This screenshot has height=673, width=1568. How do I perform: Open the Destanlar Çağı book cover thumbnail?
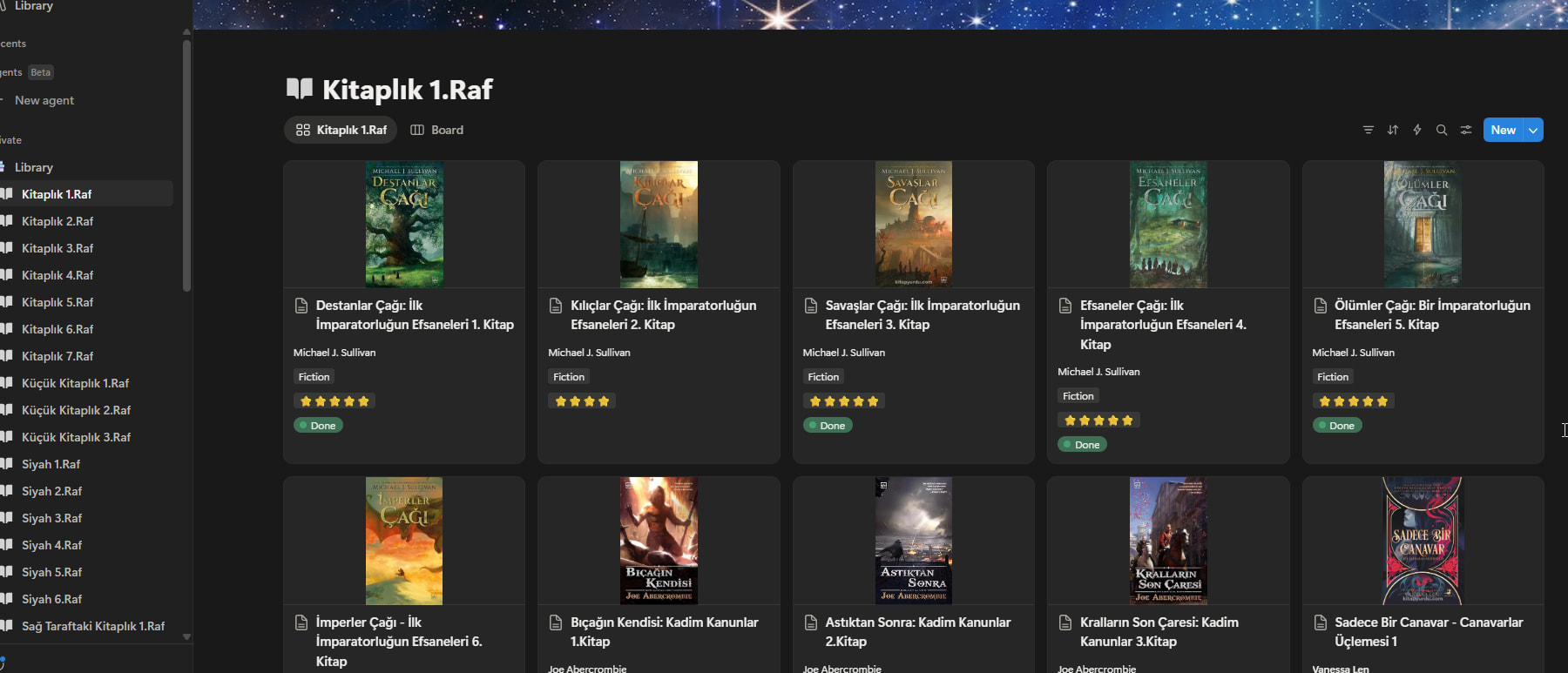pyautogui.click(x=404, y=225)
